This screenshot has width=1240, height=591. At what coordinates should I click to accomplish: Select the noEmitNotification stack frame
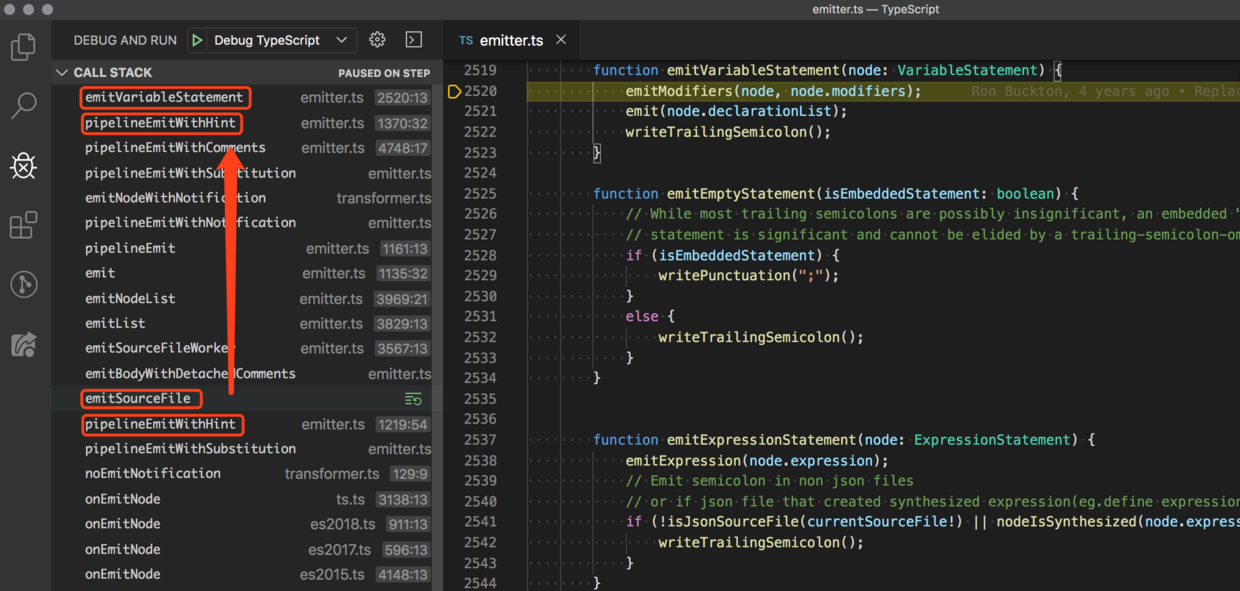pyautogui.click(x=153, y=474)
